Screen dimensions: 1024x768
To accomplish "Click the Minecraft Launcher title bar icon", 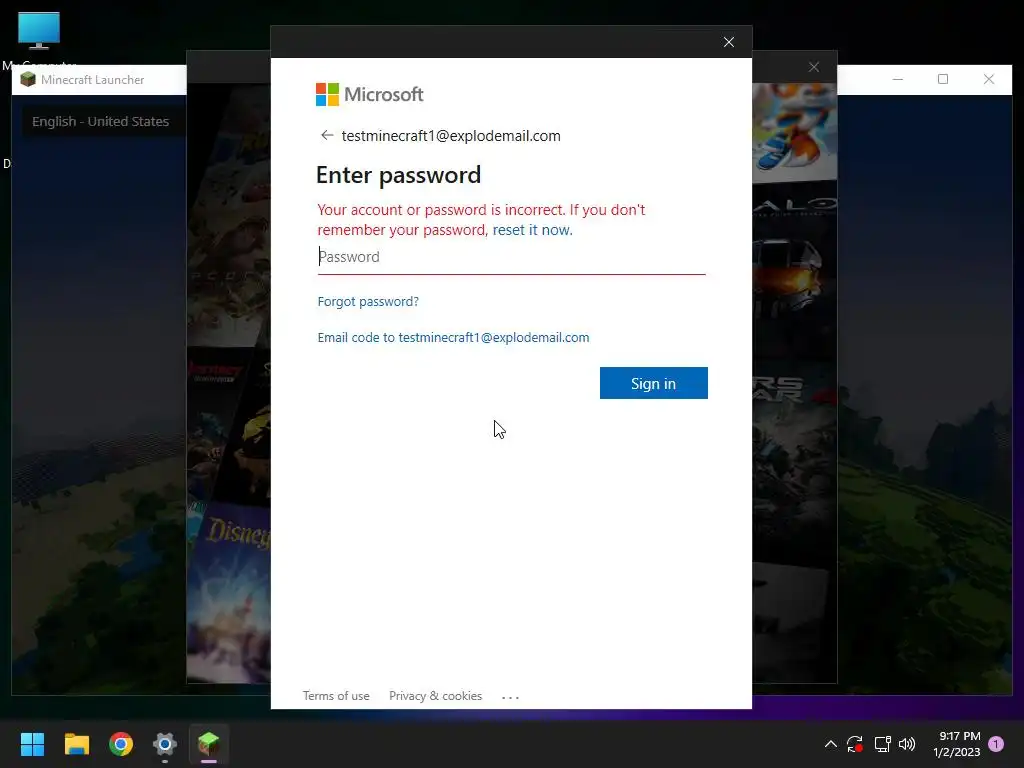I will pyautogui.click(x=27, y=80).
